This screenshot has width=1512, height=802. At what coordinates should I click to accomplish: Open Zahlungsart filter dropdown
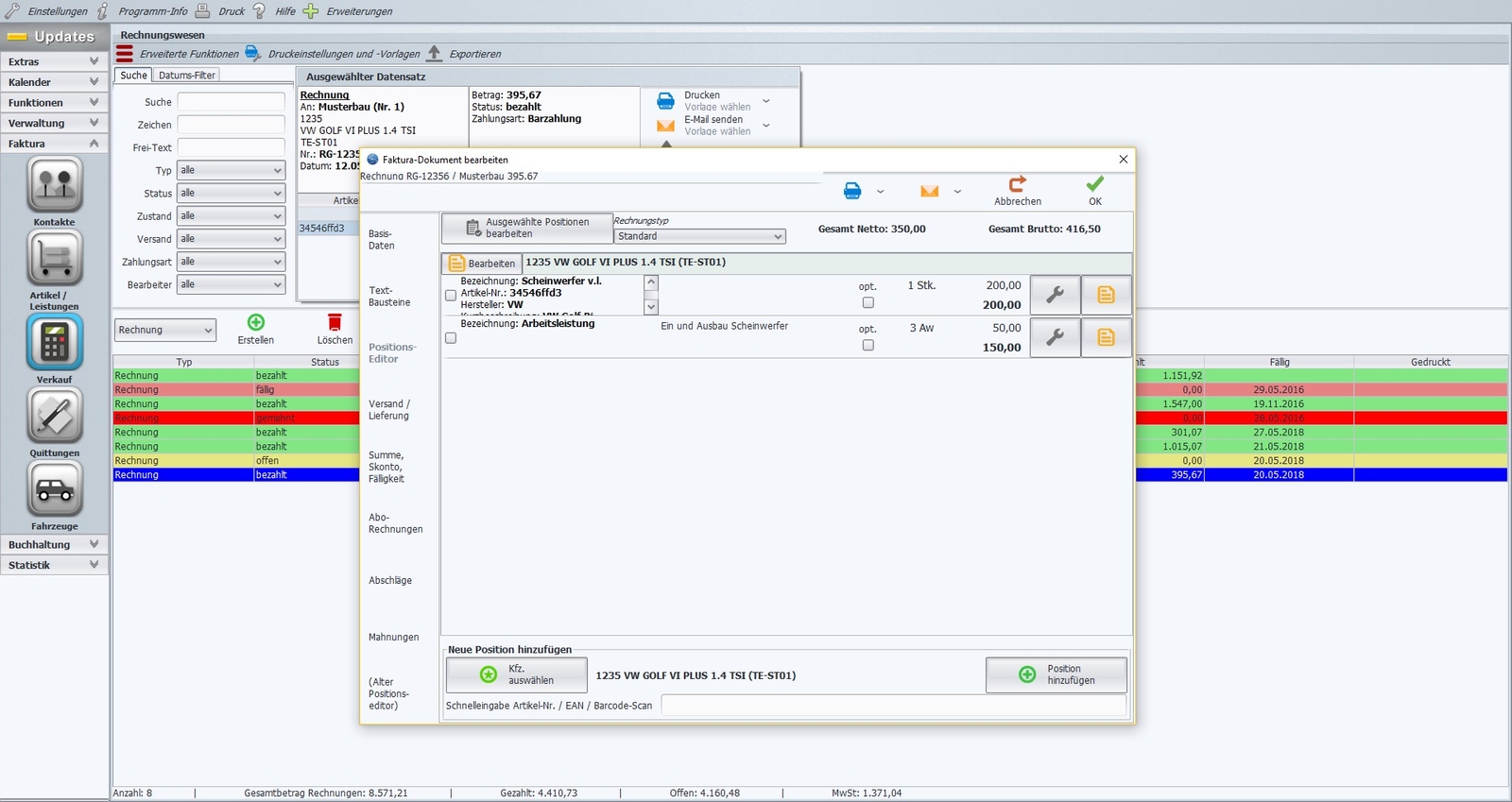231,262
